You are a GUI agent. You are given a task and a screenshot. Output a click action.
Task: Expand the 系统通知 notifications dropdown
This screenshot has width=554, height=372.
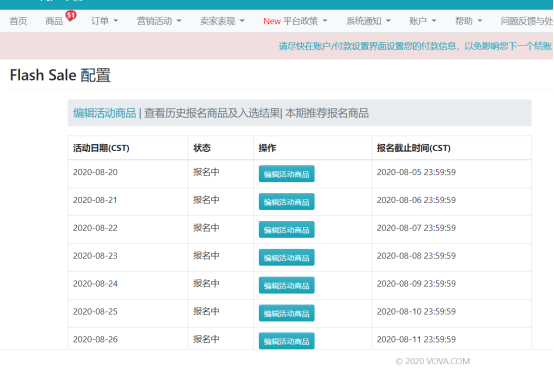click(368, 21)
